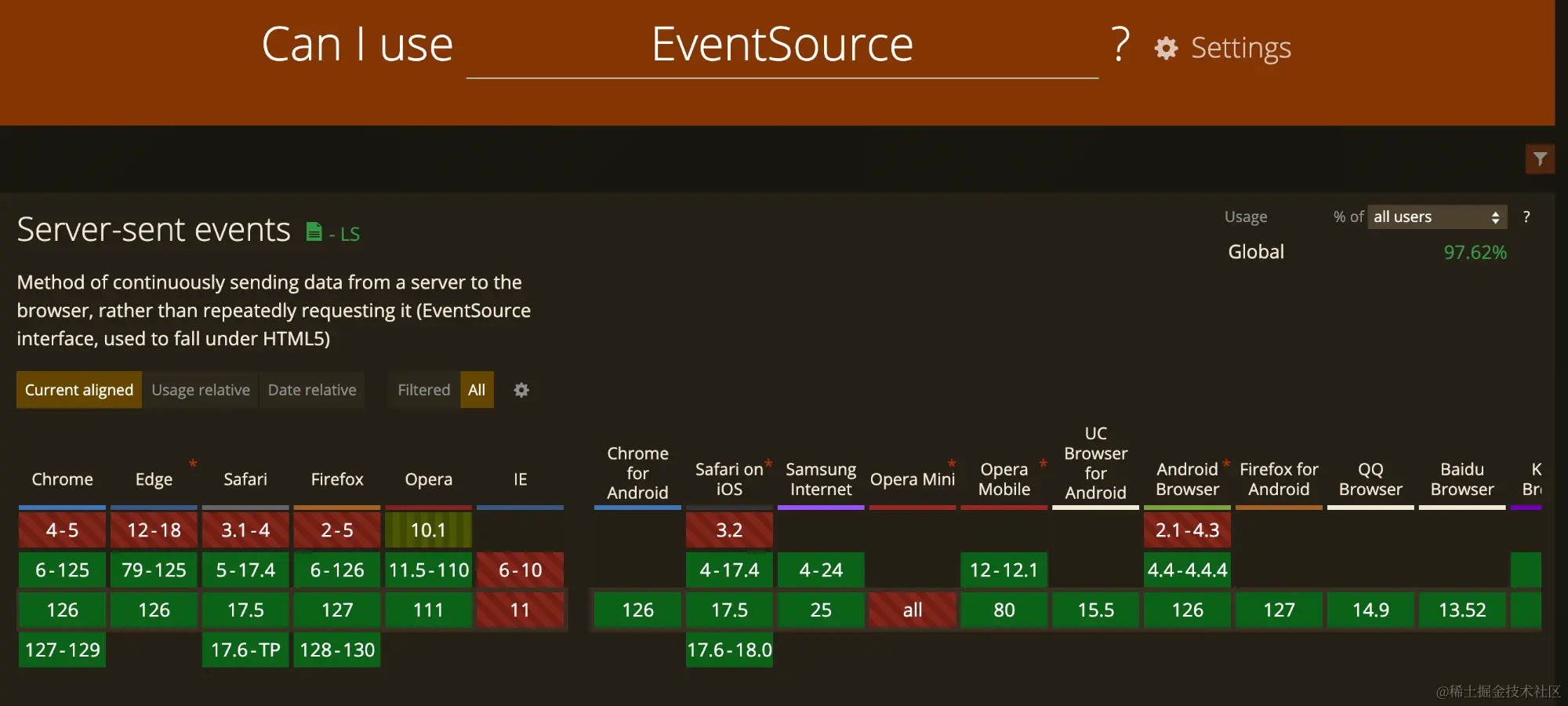Select Chrome 4-5 unsupported cell
The width and height of the screenshot is (1568, 706).
(63, 530)
